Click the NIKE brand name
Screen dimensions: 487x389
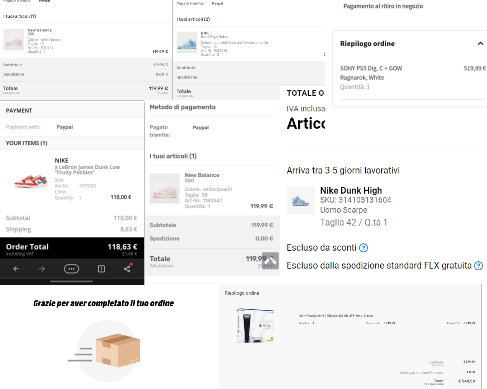61,160
